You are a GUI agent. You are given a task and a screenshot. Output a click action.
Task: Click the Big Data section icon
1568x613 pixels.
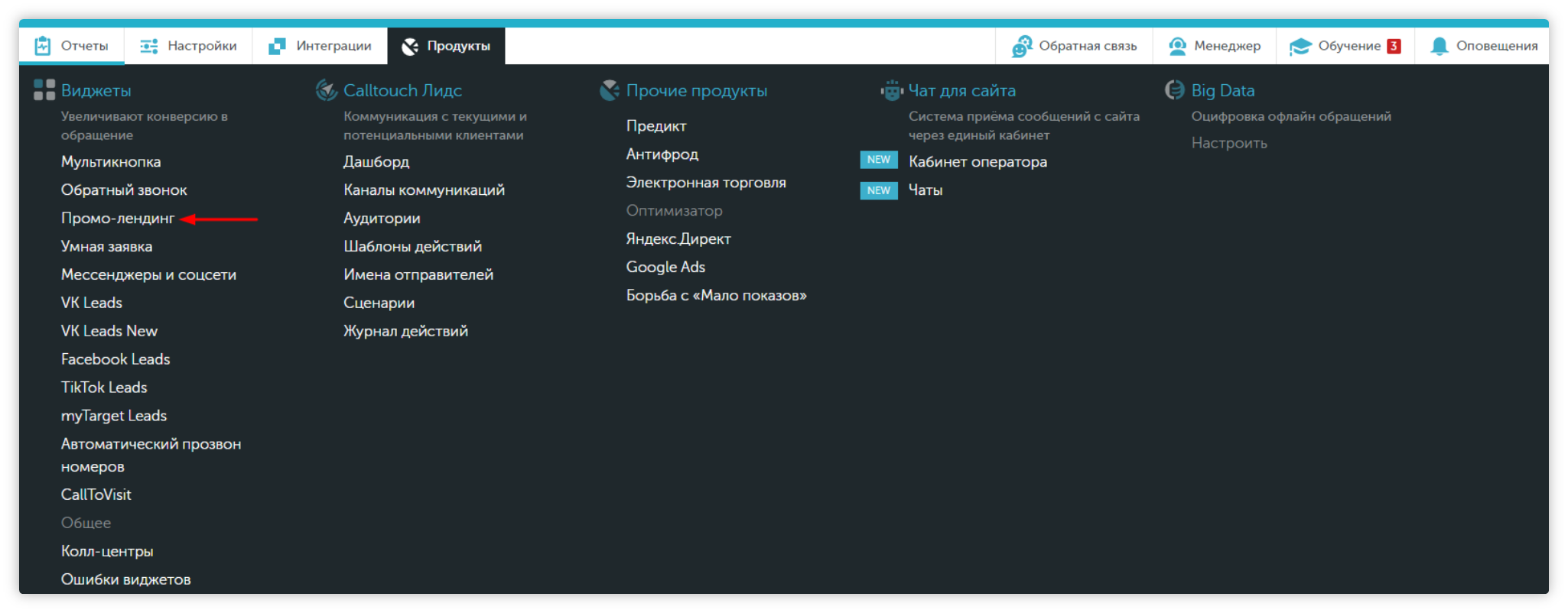click(1175, 89)
